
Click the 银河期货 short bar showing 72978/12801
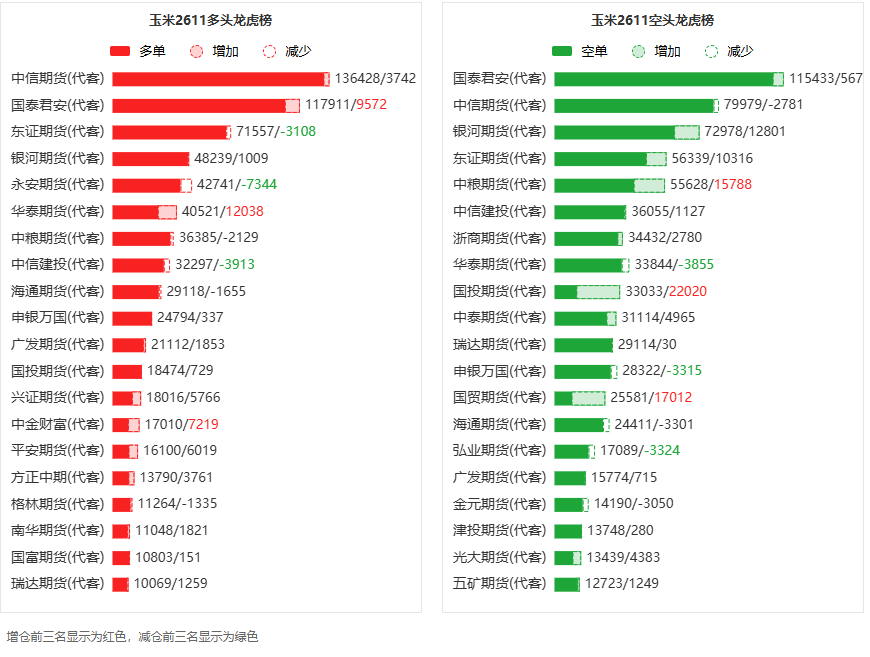click(626, 132)
